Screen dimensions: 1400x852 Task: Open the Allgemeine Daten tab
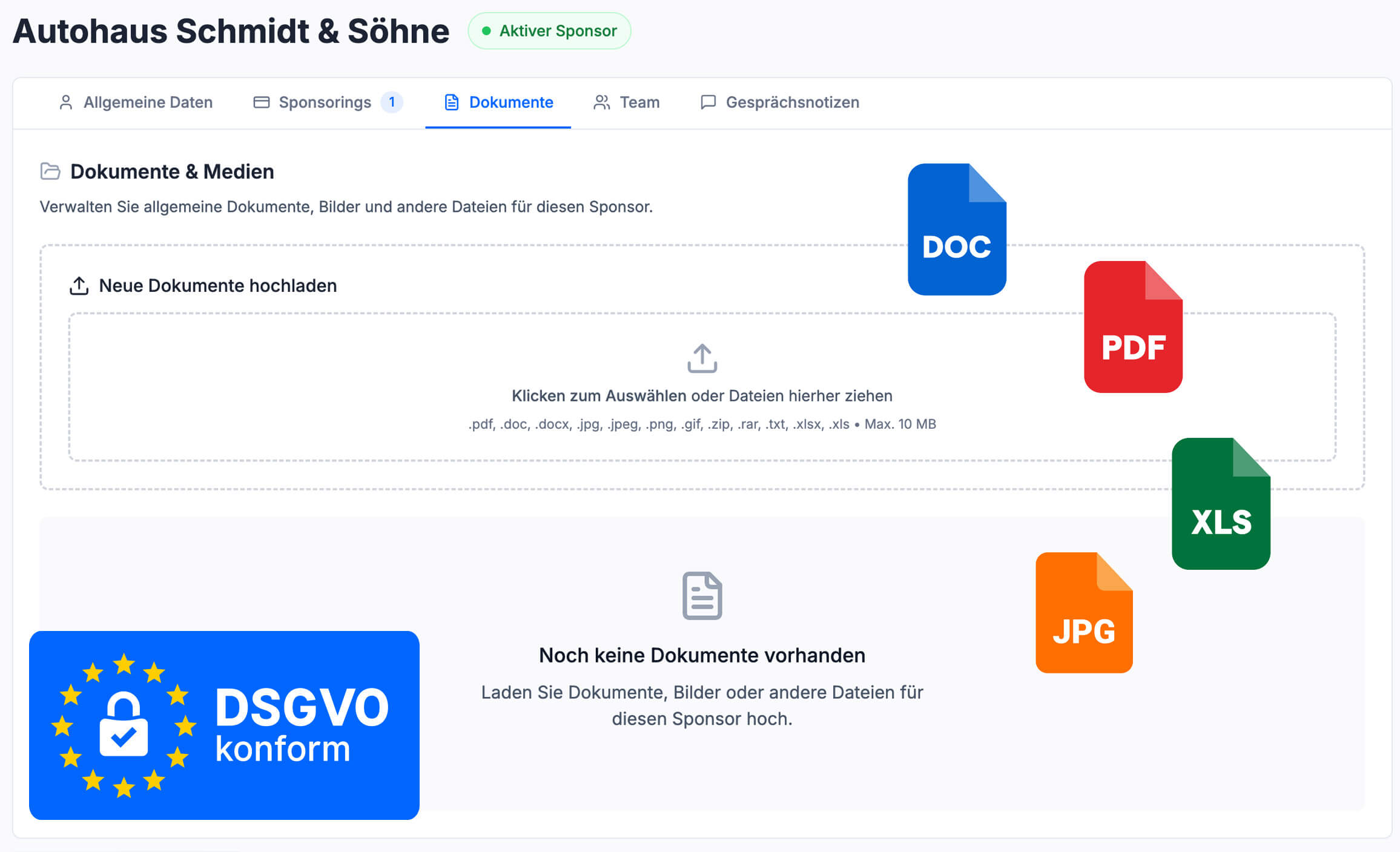(x=136, y=102)
